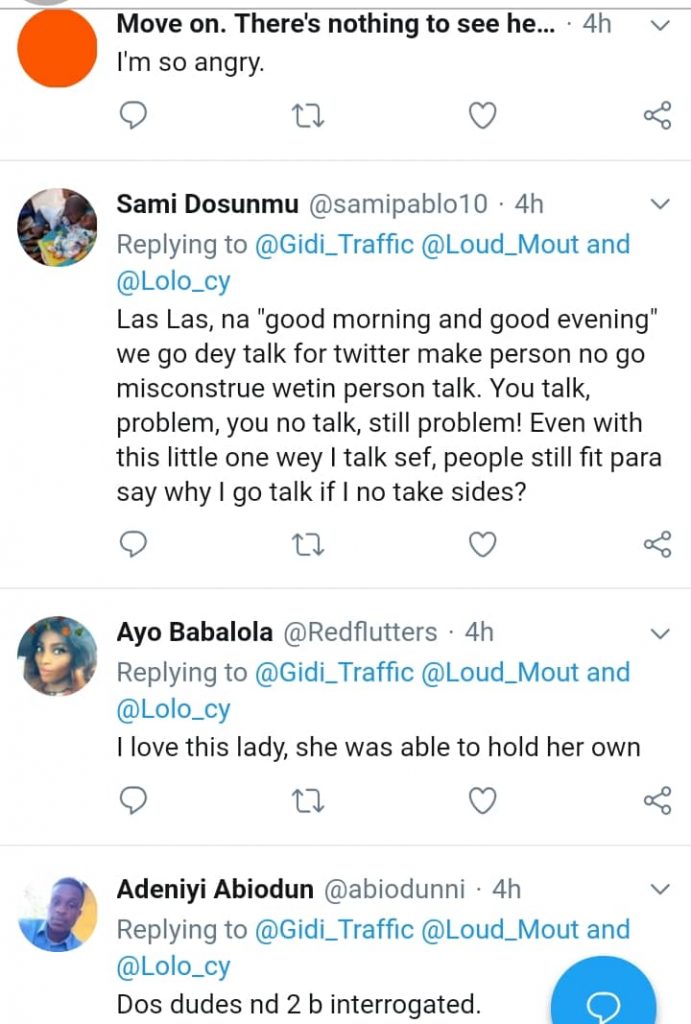Like the "I'm so angry" tweet

pos(483,117)
